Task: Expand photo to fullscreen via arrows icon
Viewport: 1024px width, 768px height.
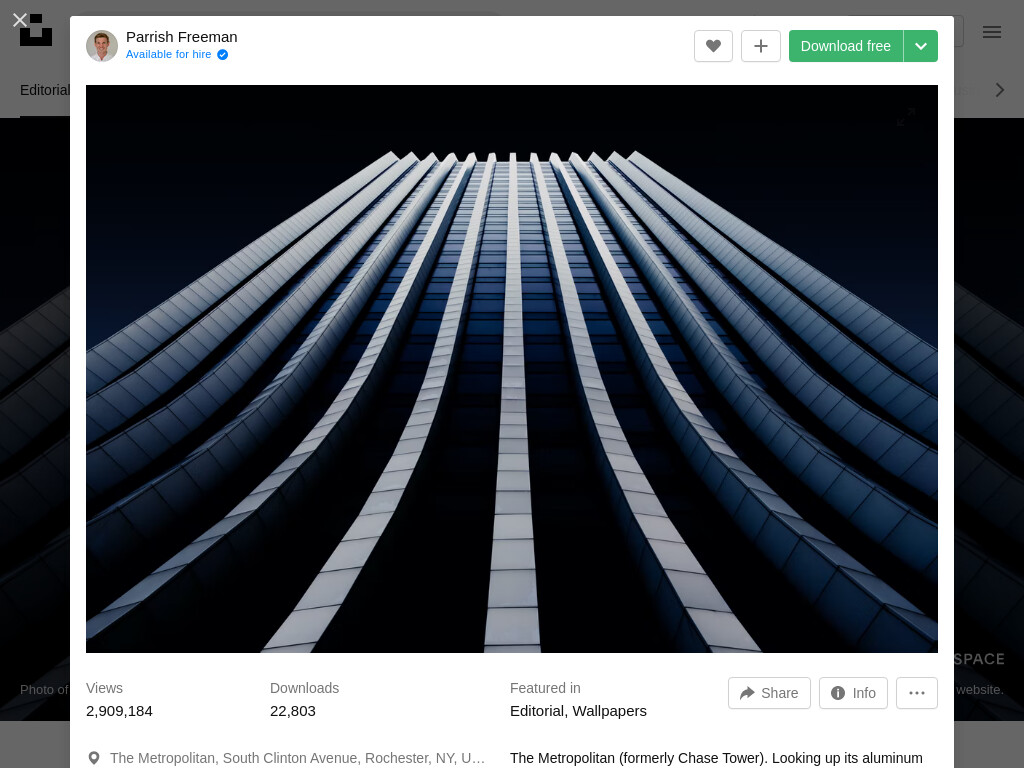Action: (906, 117)
